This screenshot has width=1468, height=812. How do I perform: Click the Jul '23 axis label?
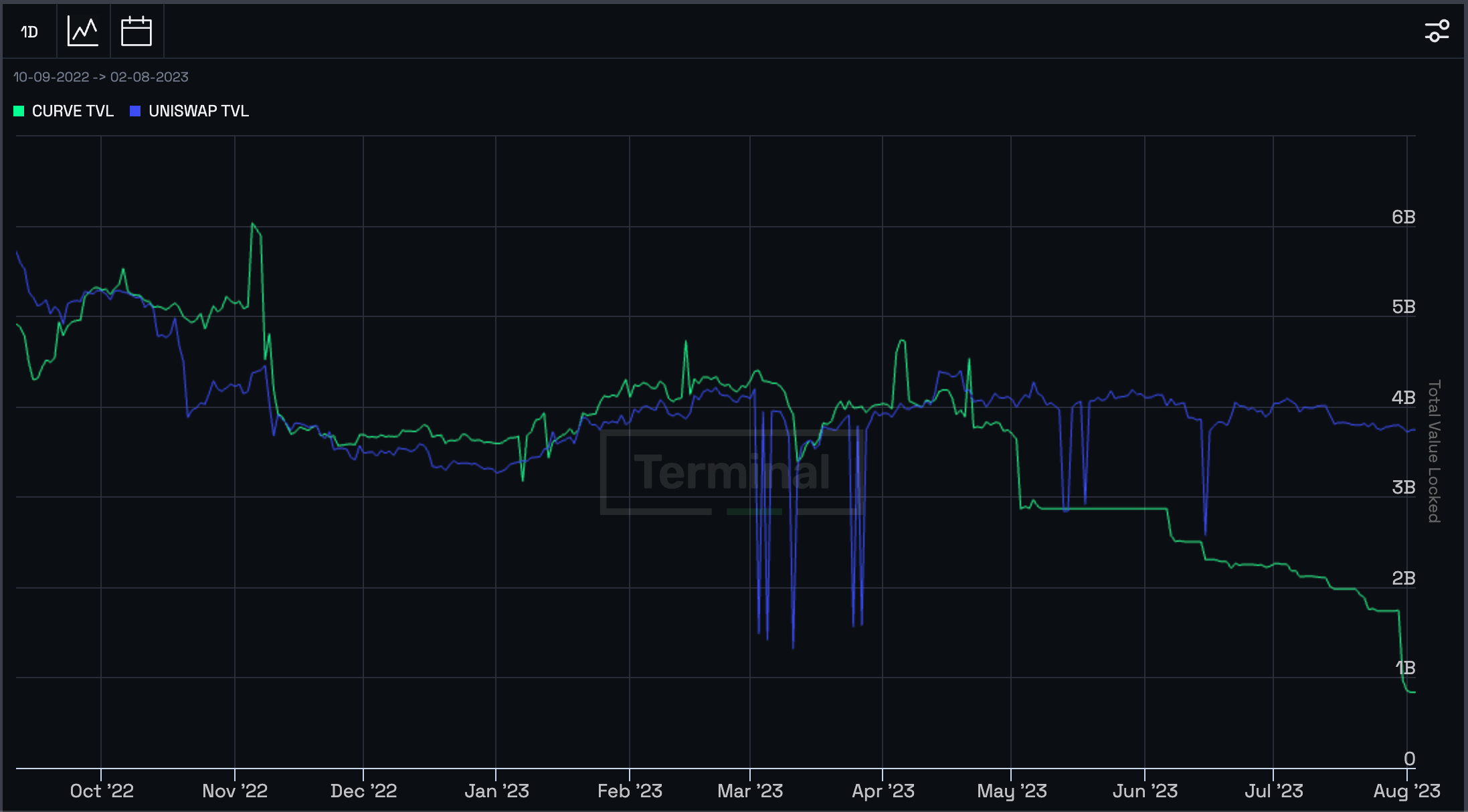pos(1273,791)
